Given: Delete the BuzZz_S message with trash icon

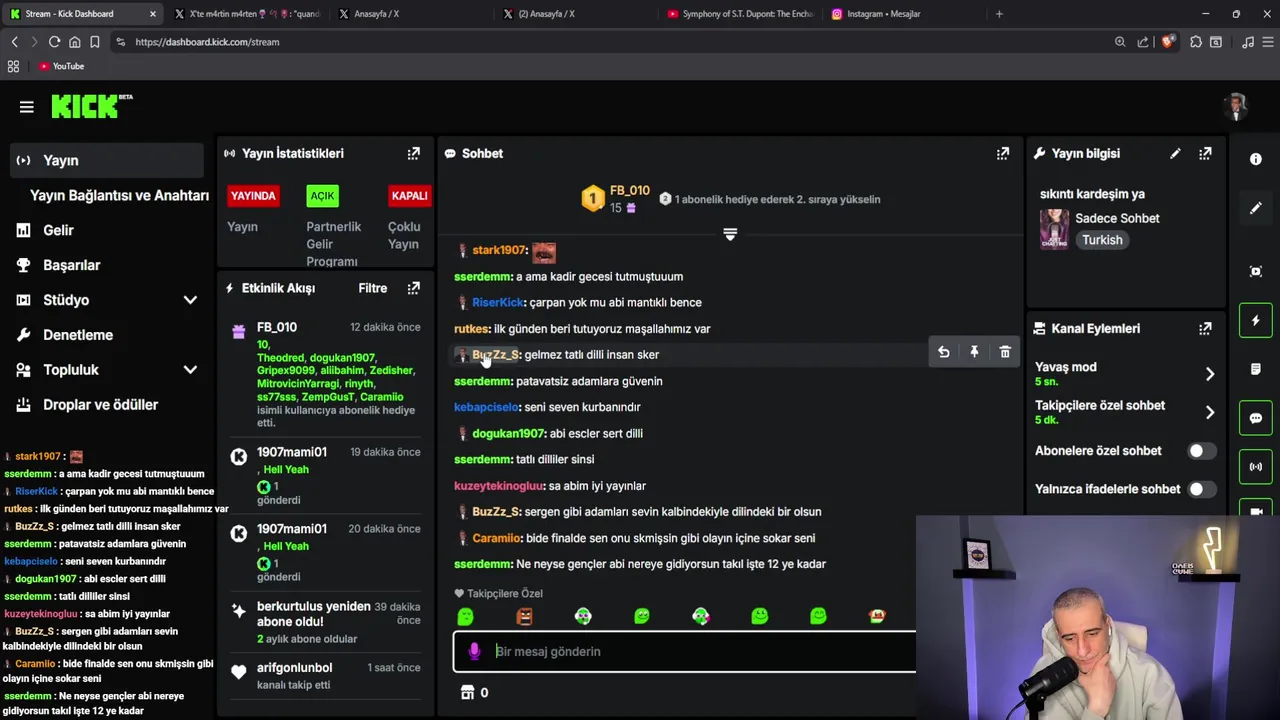Looking at the screenshot, I should pyautogui.click(x=1005, y=352).
